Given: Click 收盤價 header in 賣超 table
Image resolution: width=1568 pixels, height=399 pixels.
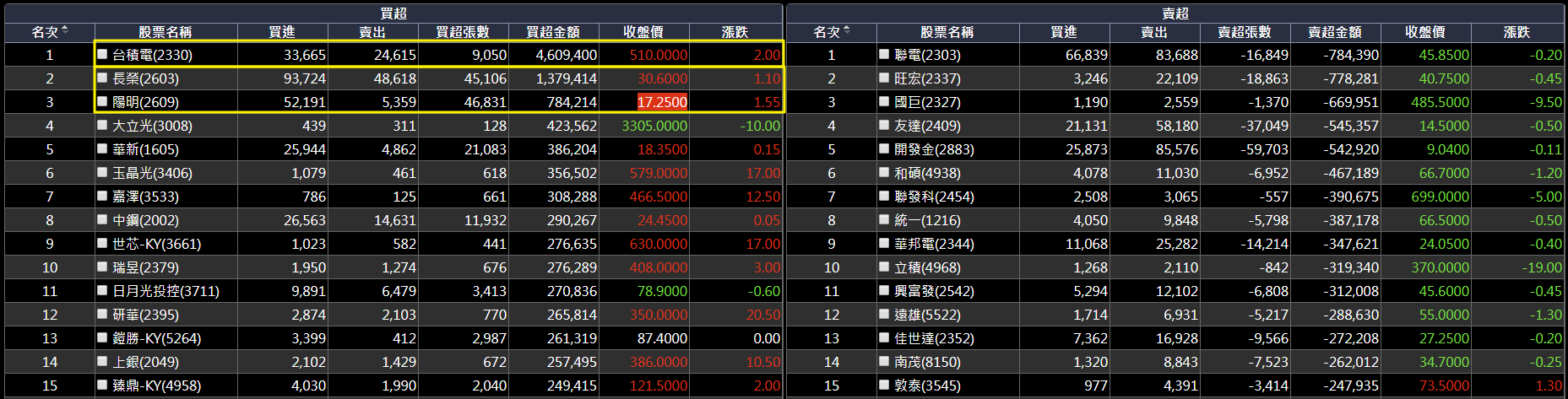Looking at the screenshot, I should (1425, 32).
